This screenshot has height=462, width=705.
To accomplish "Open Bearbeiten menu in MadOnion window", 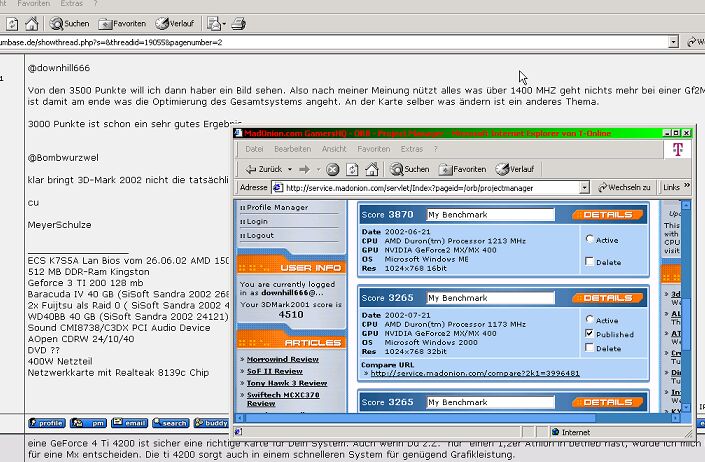I will coord(292,149).
